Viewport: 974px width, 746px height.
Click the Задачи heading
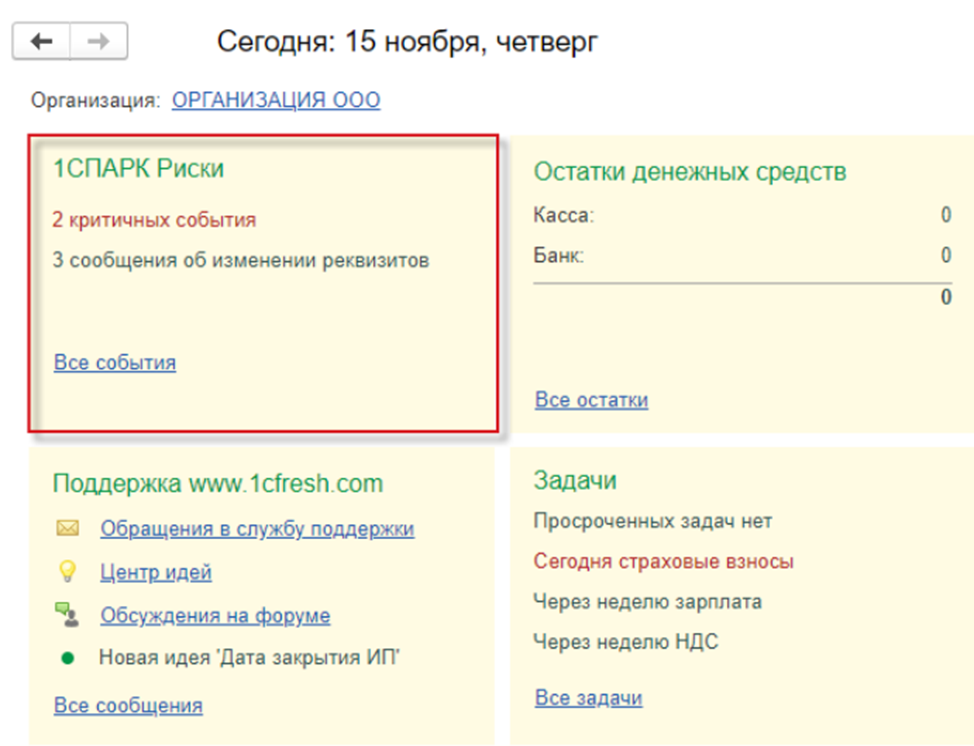[x=575, y=481]
